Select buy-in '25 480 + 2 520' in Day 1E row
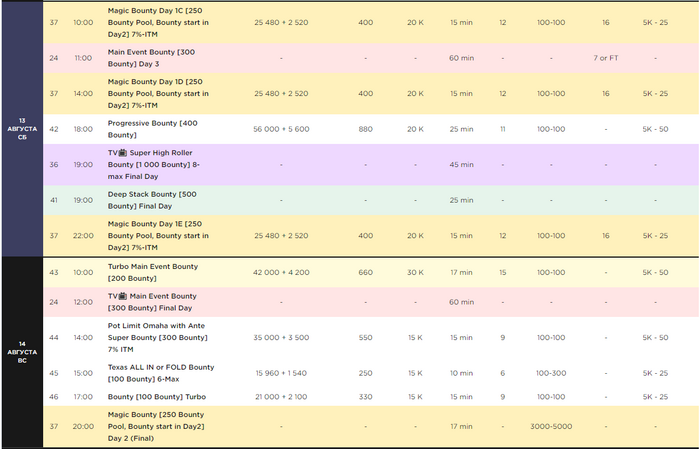The height and width of the screenshot is (449, 700). [281, 236]
